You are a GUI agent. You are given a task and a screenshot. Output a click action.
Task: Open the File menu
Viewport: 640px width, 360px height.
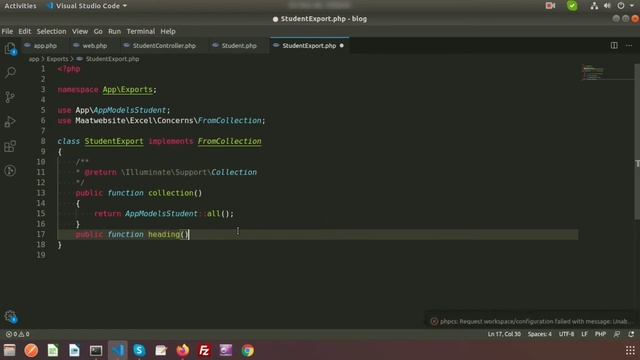pyautogui.click(x=7, y=31)
